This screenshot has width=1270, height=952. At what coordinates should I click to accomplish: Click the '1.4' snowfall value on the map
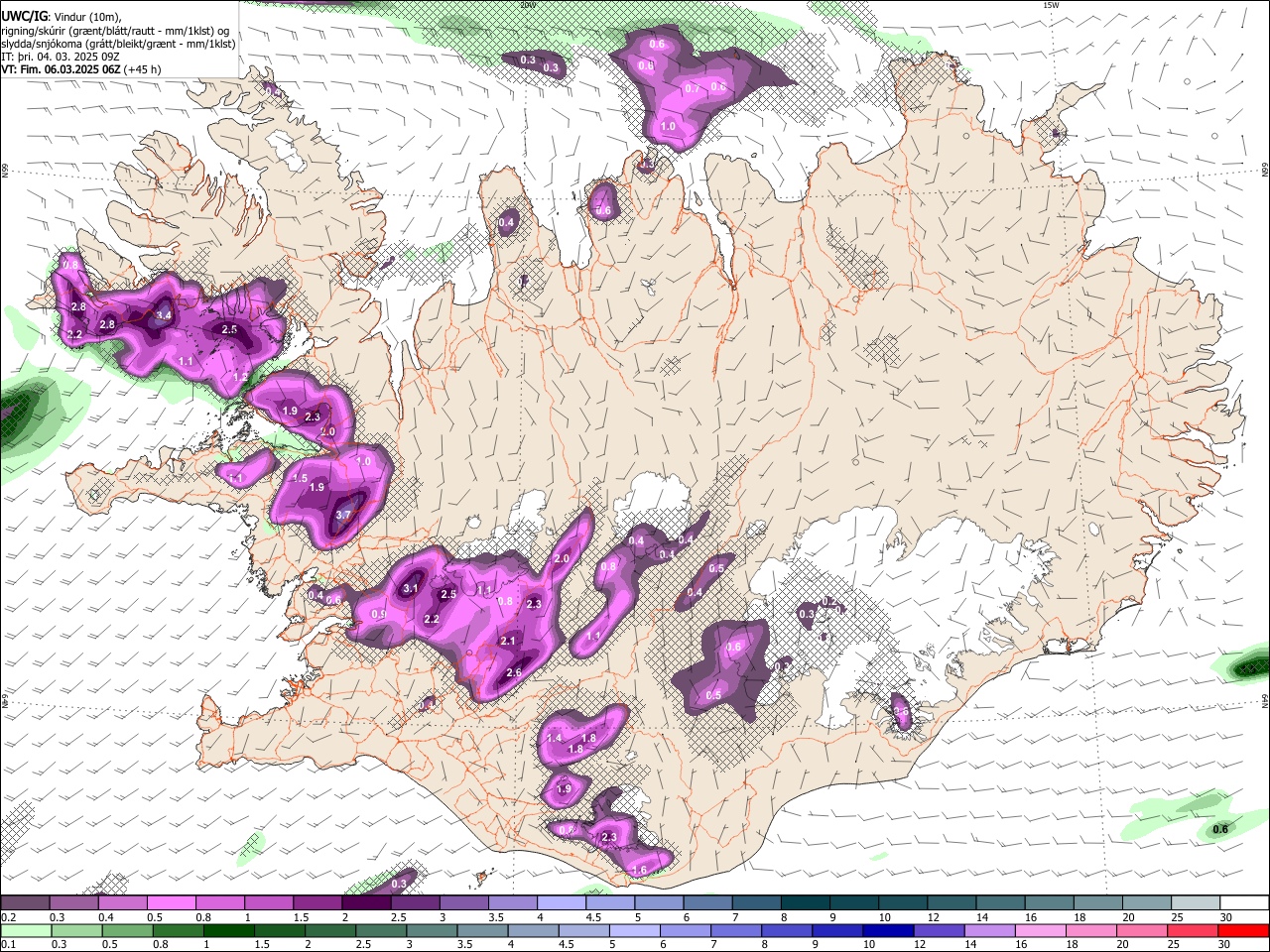[x=555, y=738]
